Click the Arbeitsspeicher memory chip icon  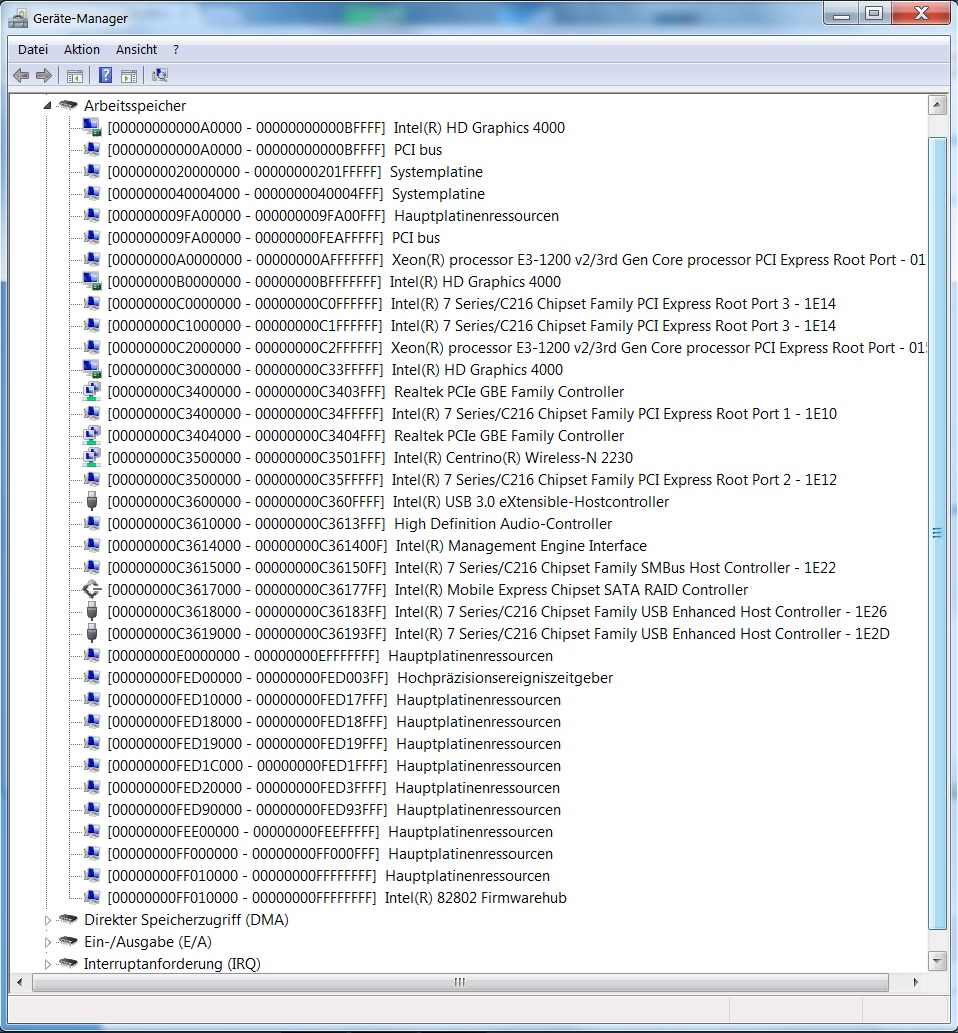click(x=68, y=105)
